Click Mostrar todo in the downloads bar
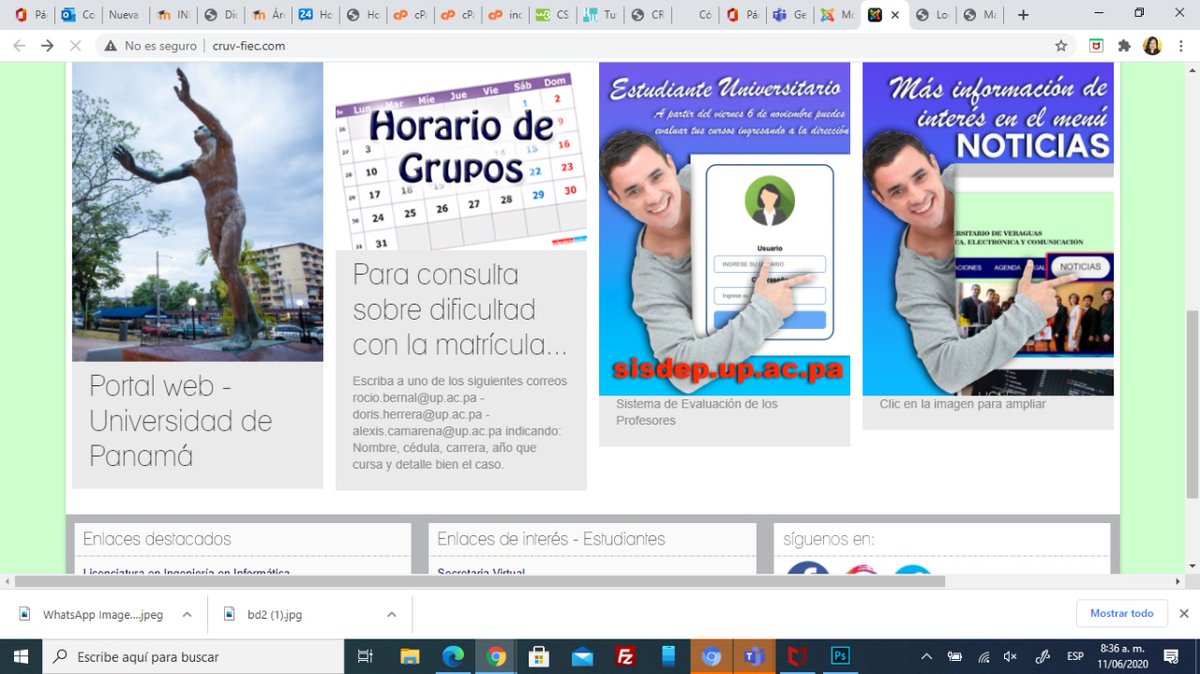1200x674 pixels. pos(1121,613)
